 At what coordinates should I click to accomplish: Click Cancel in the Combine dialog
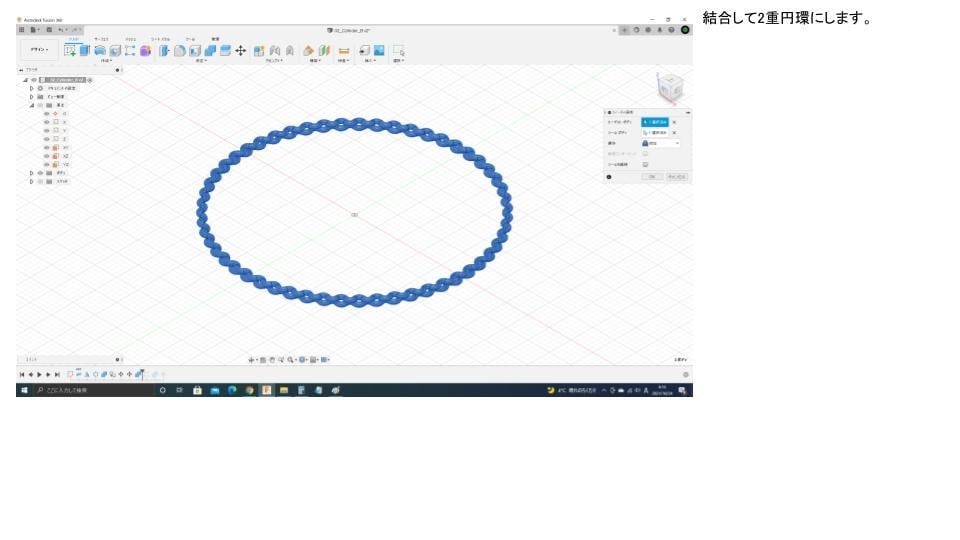(677, 177)
